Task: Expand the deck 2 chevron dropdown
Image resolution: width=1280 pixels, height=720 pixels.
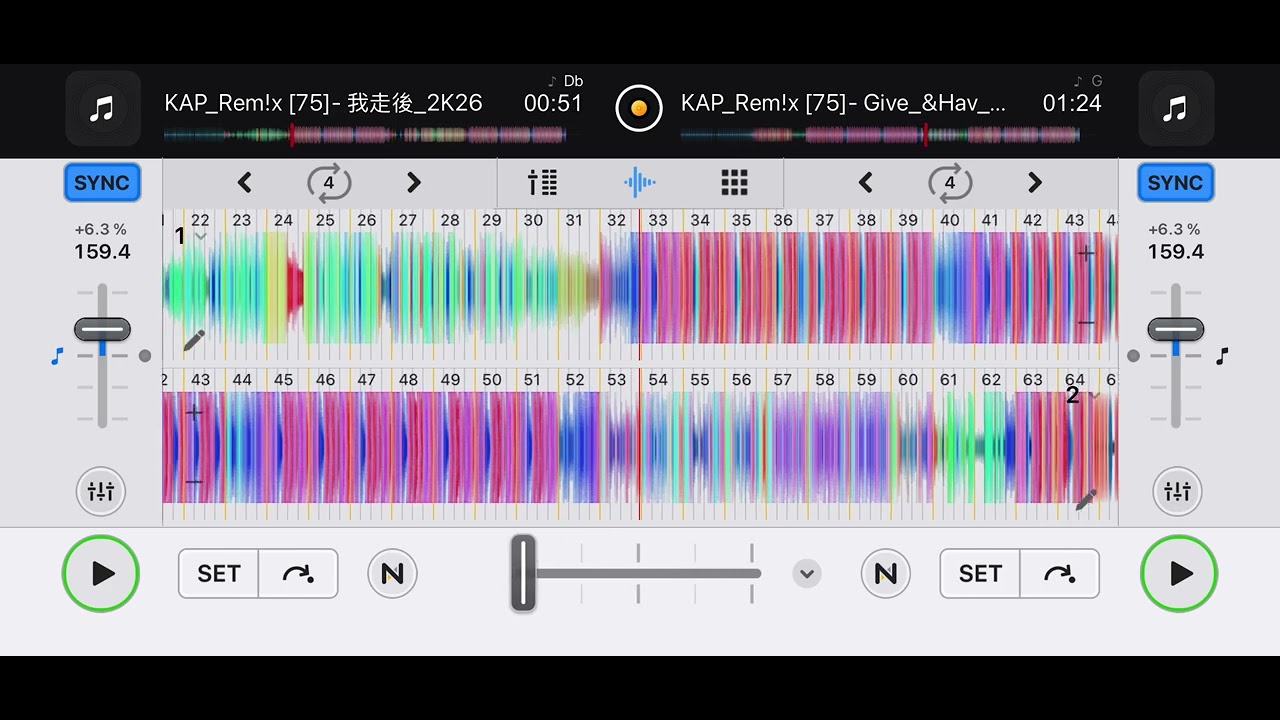Action: (1094, 396)
